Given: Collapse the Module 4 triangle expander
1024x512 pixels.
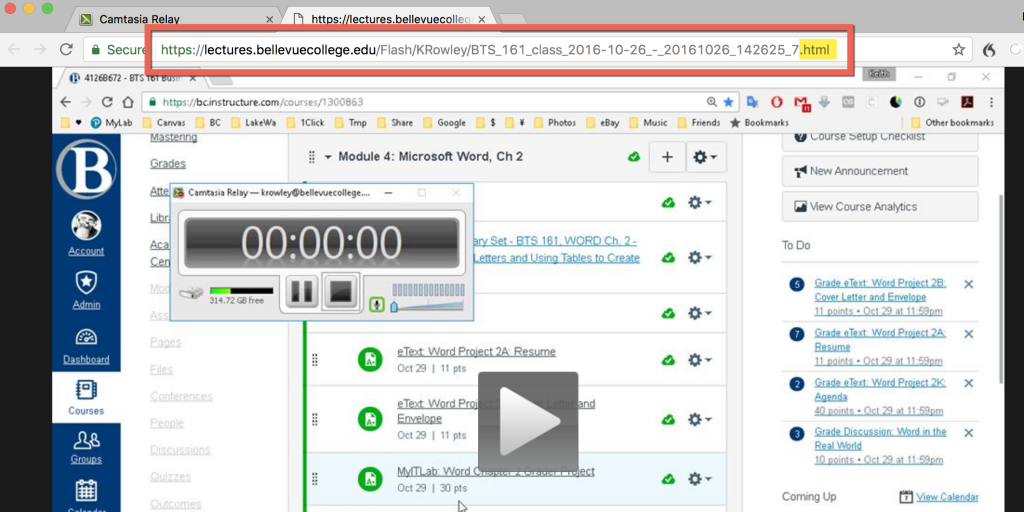Looking at the screenshot, I should (328, 157).
